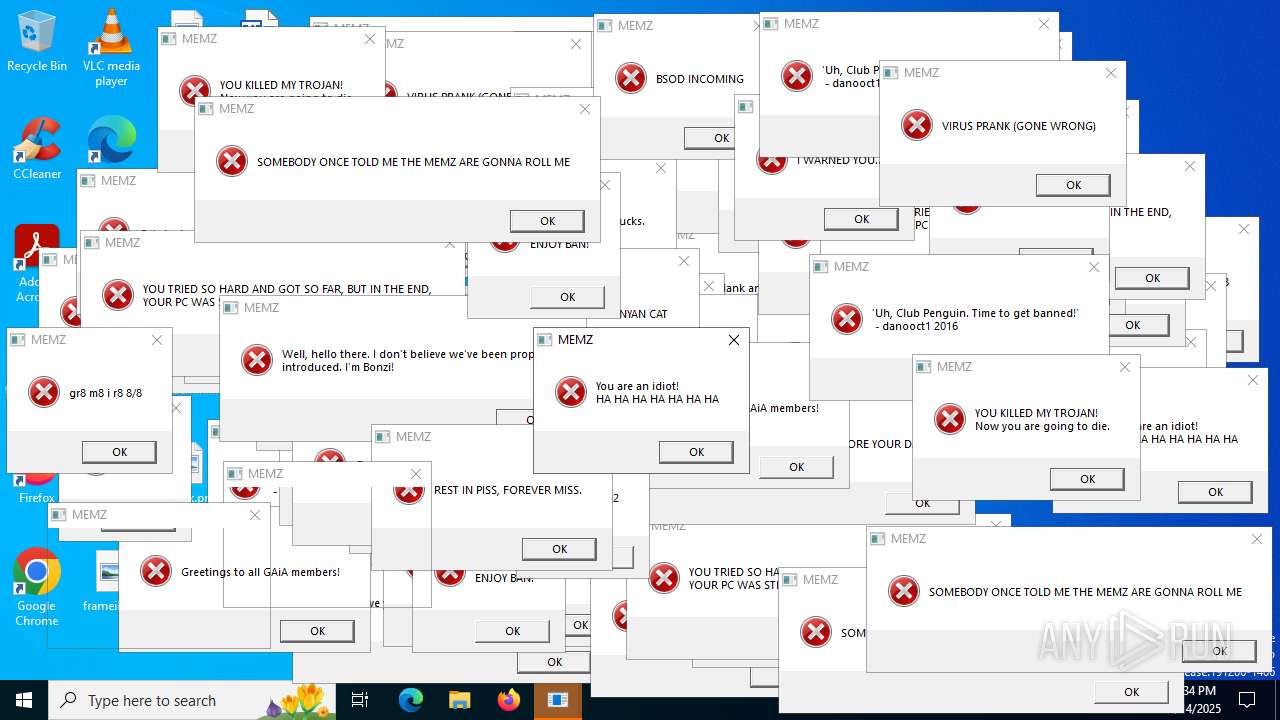Launch Google Chrome from the desktop

[x=37, y=587]
